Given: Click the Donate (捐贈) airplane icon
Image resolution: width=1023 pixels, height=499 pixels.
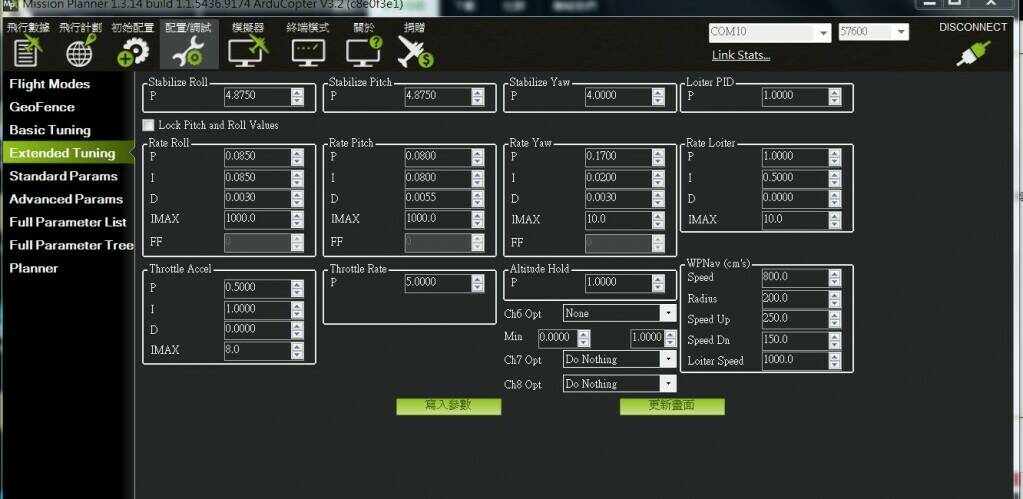Looking at the screenshot, I should pos(414,50).
